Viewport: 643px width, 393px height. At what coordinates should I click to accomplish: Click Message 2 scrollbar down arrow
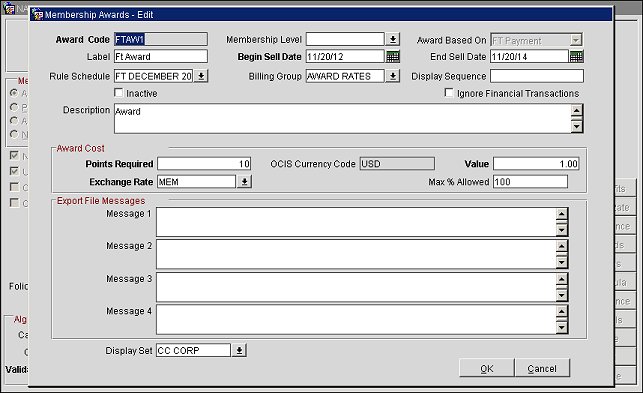561,263
